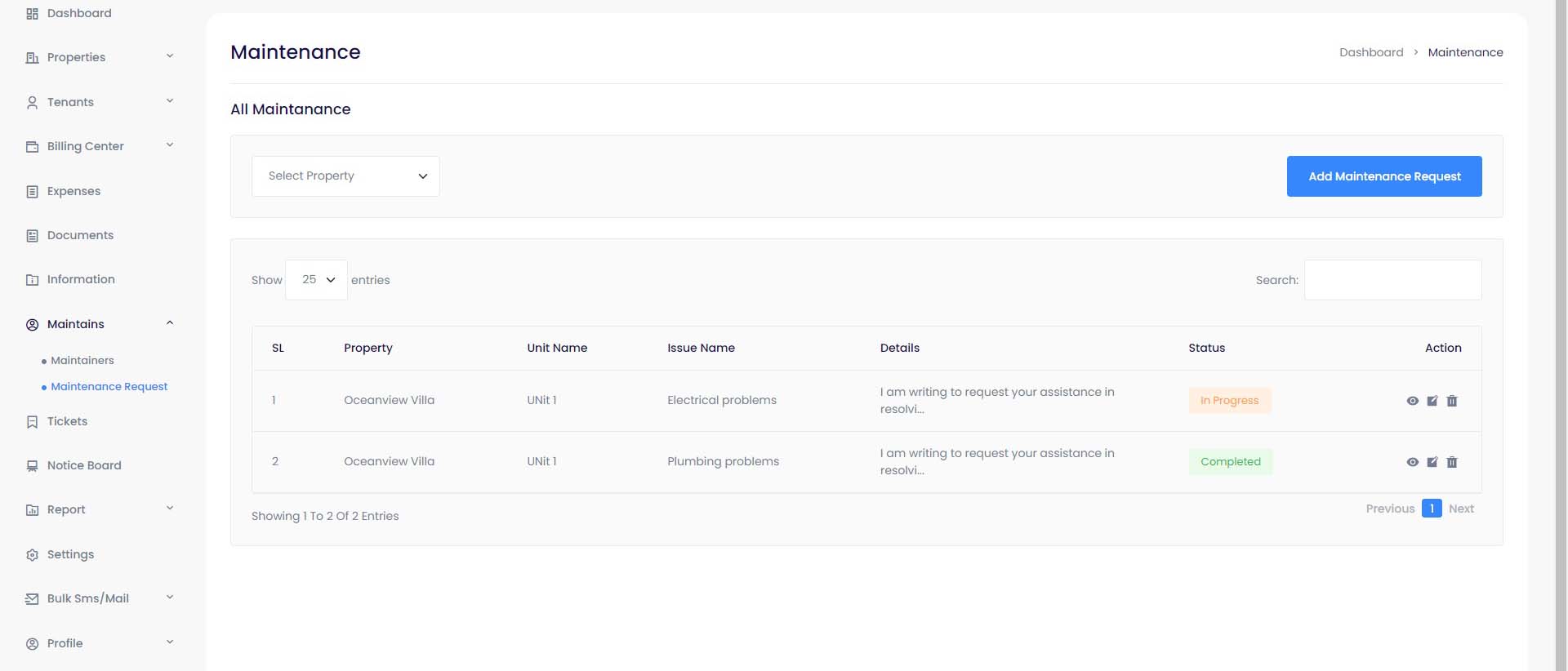The width and height of the screenshot is (1568, 671).
Task: Click the edit icon for Plumbing problems row
Action: pos(1432,462)
